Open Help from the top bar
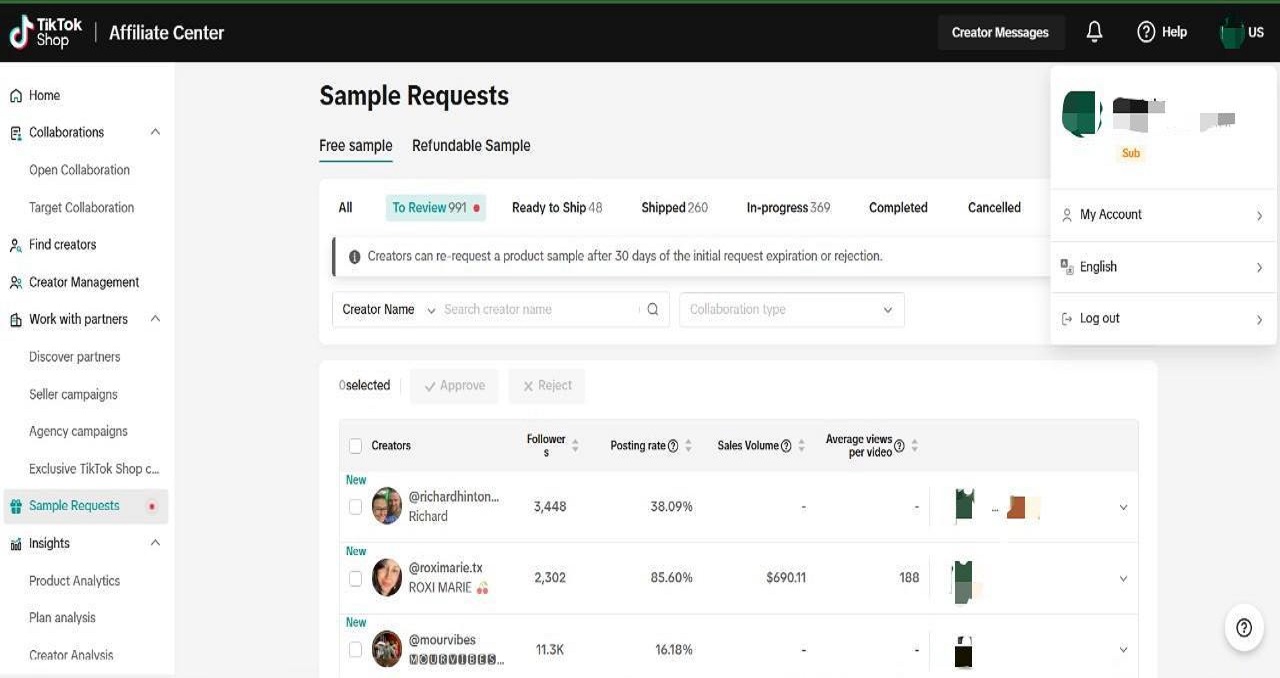The height and width of the screenshot is (678, 1280). 1162,32
